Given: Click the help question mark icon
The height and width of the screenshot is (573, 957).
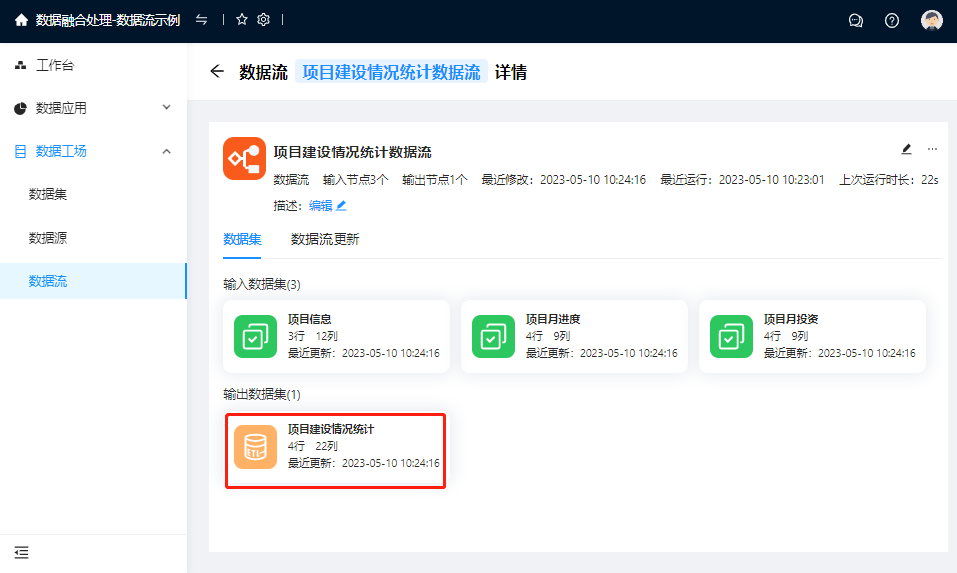Looking at the screenshot, I should point(892,21).
